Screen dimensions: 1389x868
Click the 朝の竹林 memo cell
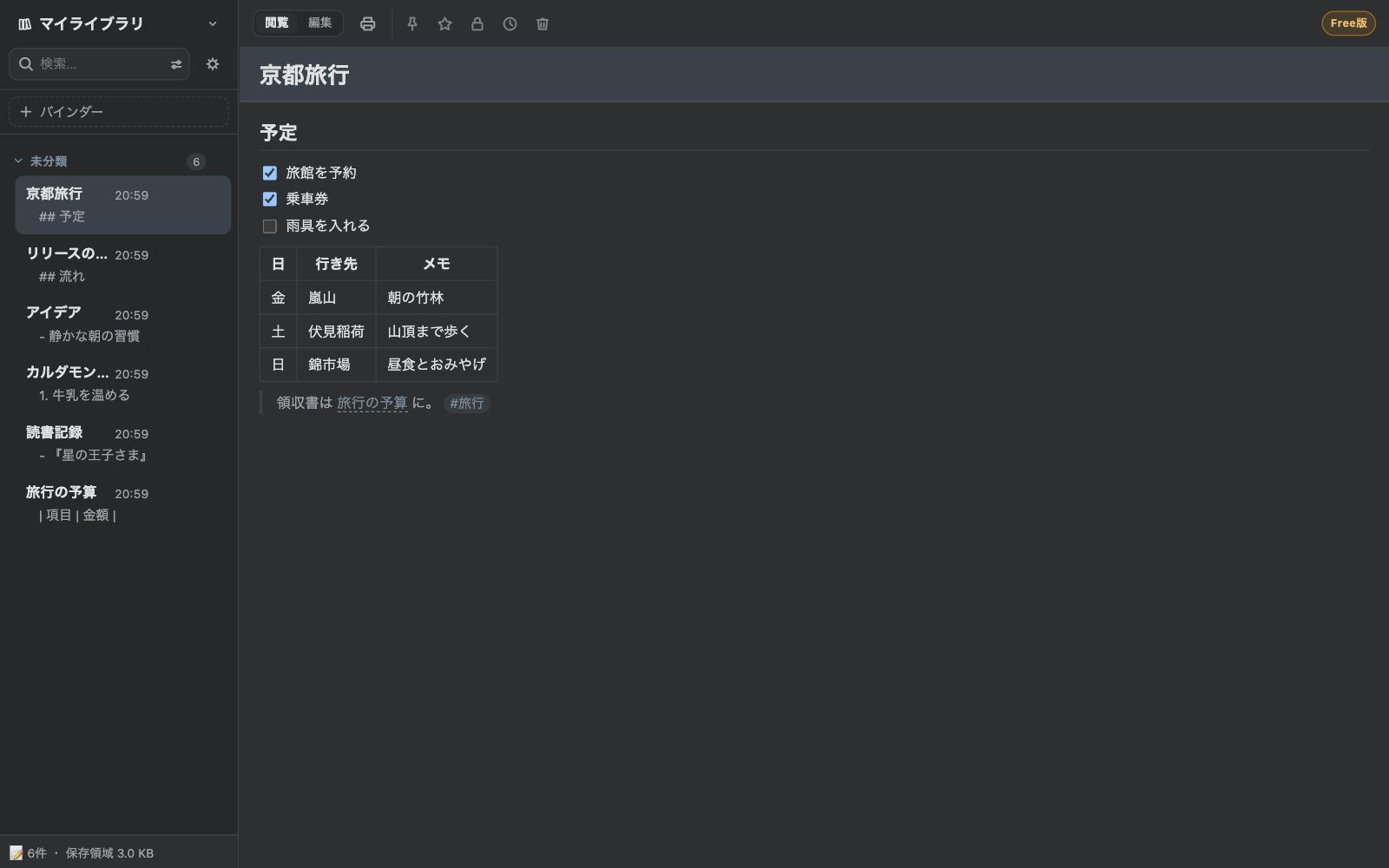pos(437,298)
